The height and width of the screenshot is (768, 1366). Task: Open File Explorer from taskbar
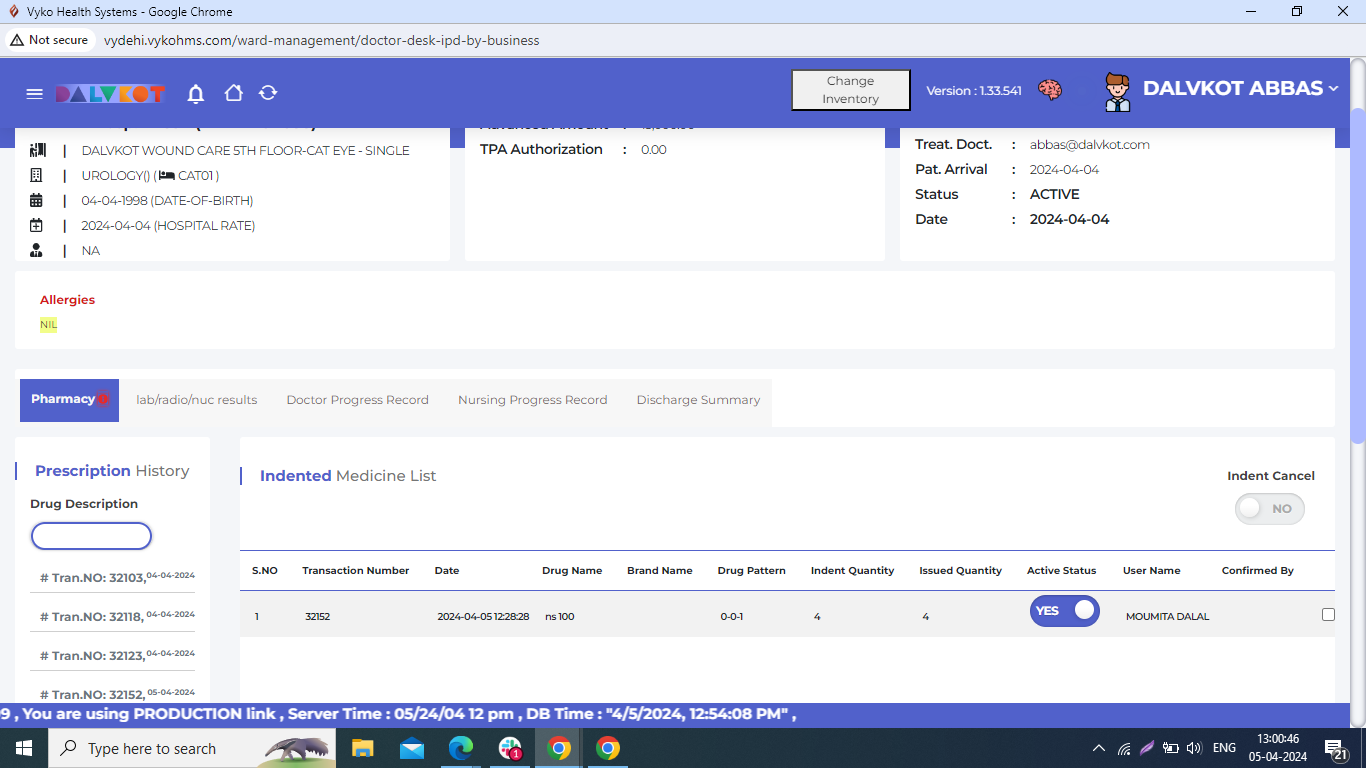(362, 748)
